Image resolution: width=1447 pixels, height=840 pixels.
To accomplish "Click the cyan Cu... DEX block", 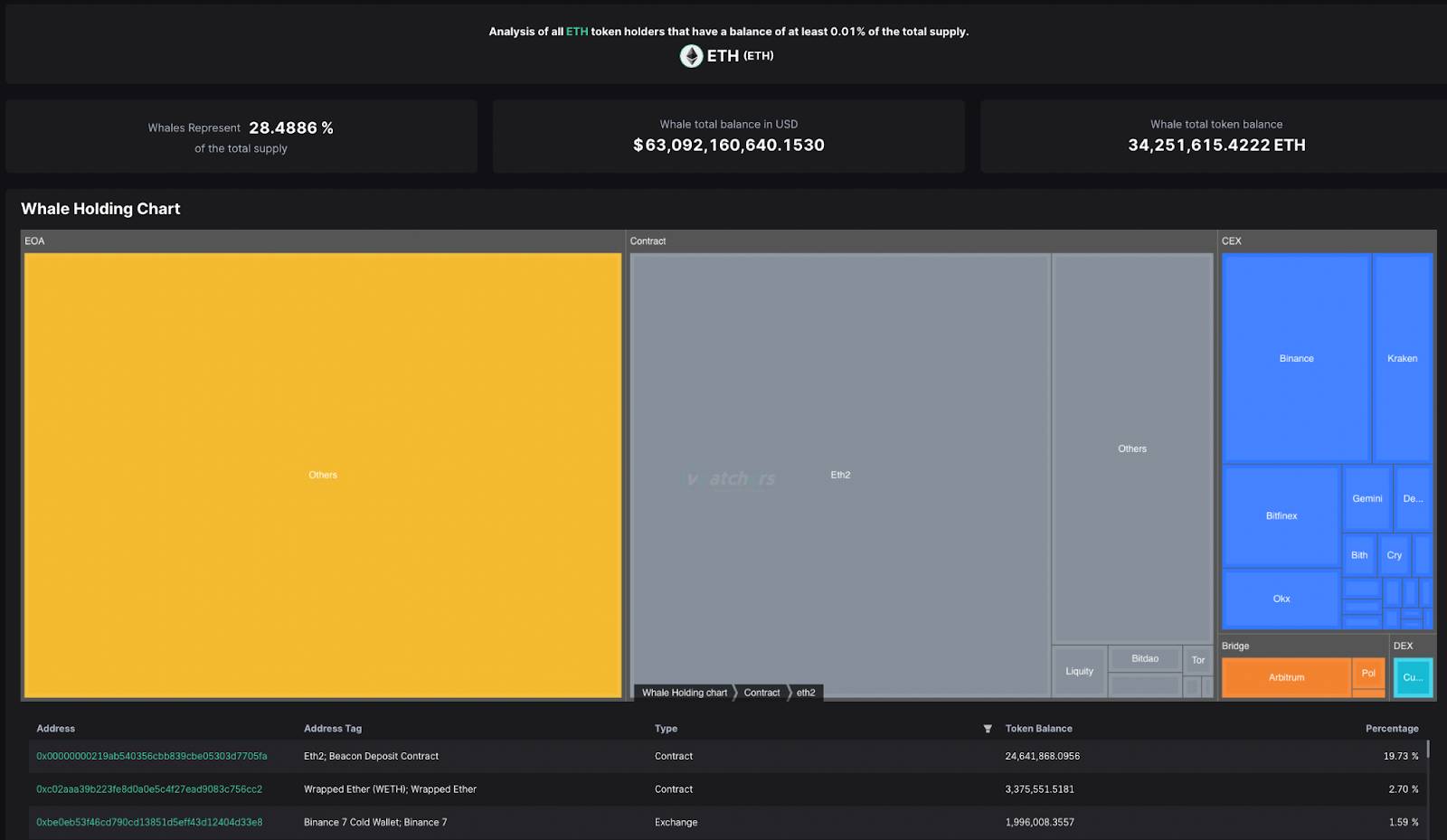I will pos(1413,677).
